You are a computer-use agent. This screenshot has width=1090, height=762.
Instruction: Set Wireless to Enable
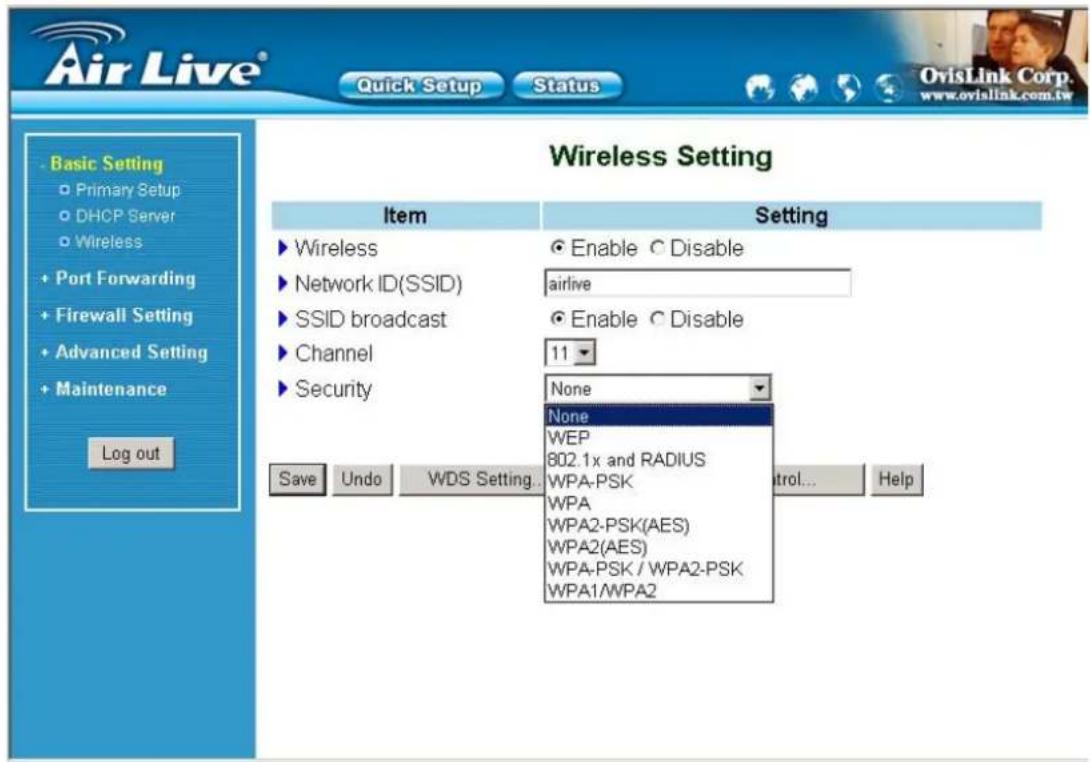pyautogui.click(x=558, y=248)
